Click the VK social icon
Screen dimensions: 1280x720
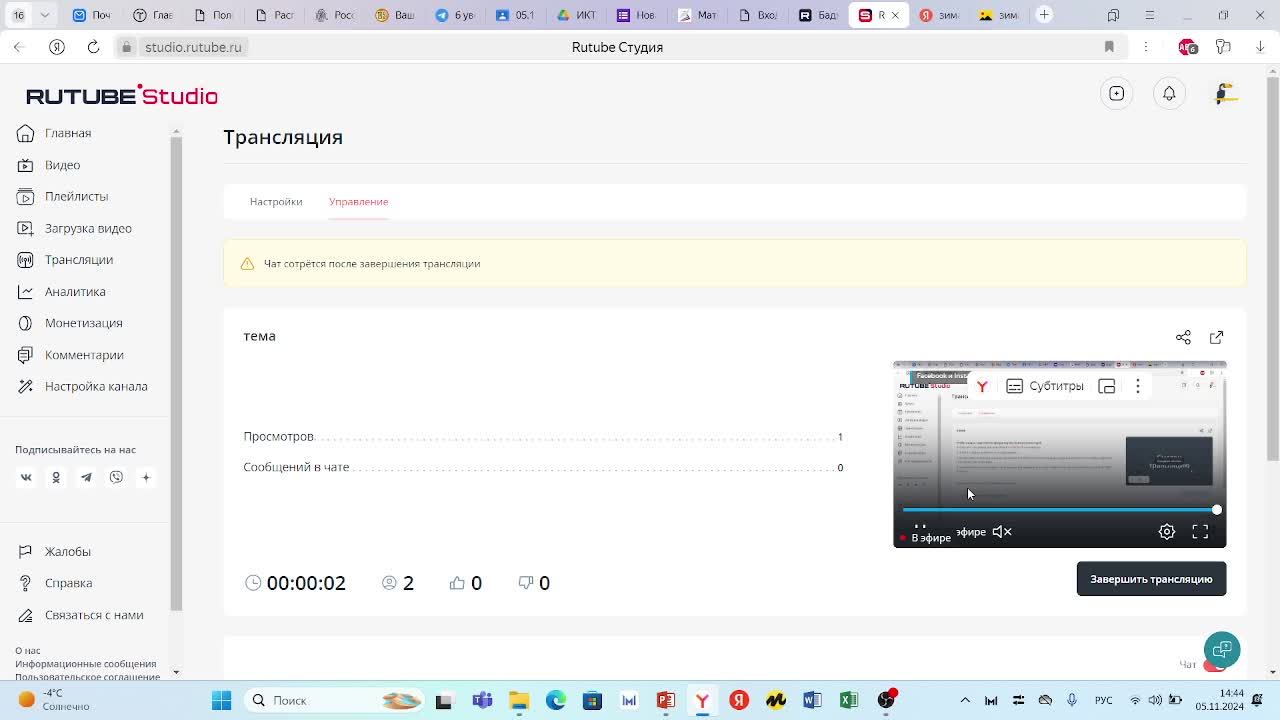pos(26,478)
